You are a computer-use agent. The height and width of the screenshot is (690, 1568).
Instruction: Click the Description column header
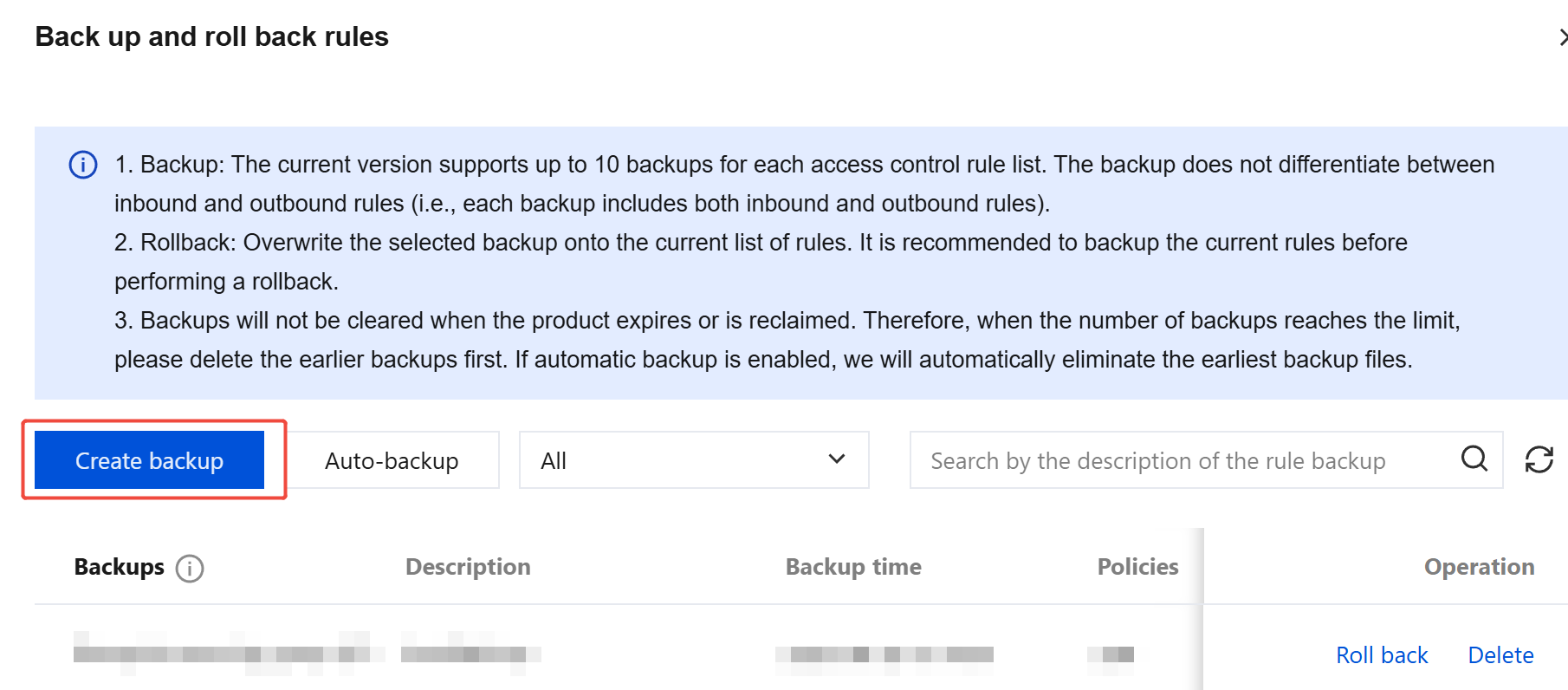[x=468, y=567]
